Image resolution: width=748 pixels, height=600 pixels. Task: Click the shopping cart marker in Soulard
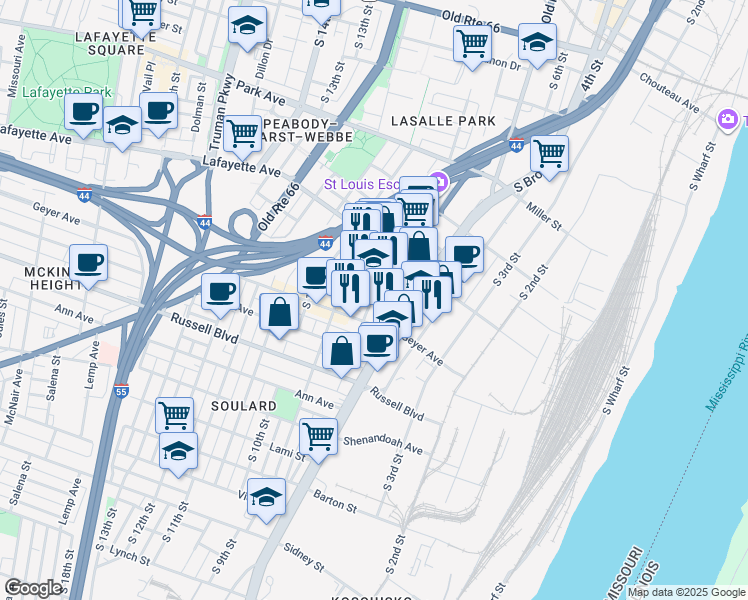coord(174,414)
